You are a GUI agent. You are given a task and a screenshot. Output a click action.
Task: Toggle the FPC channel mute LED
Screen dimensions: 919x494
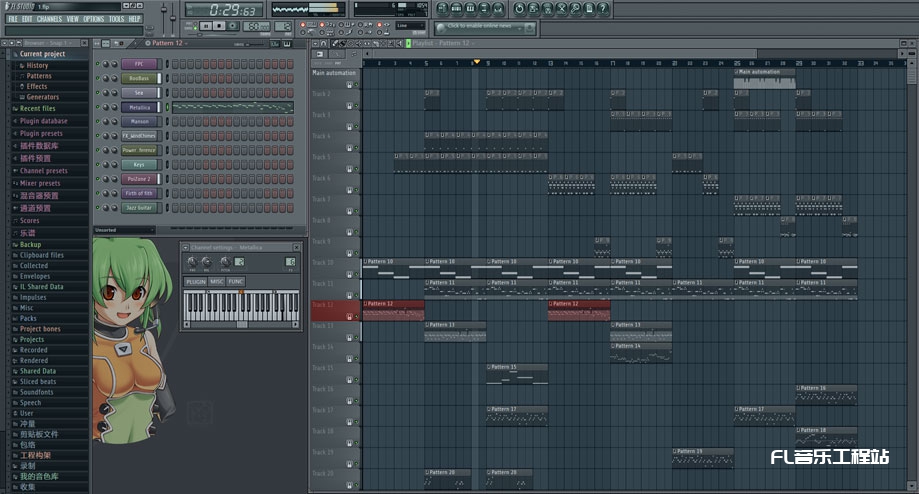[98, 64]
